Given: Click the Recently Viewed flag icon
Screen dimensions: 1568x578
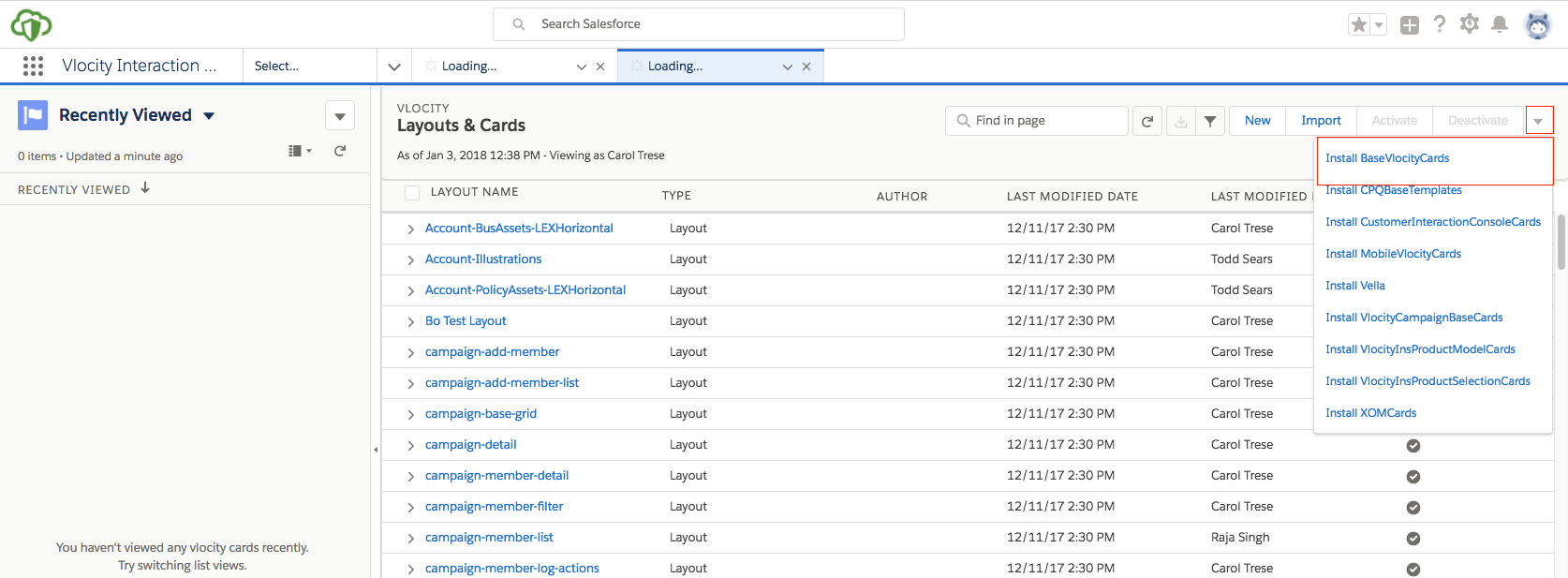Looking at the screenshot, I should click(33, 115).
